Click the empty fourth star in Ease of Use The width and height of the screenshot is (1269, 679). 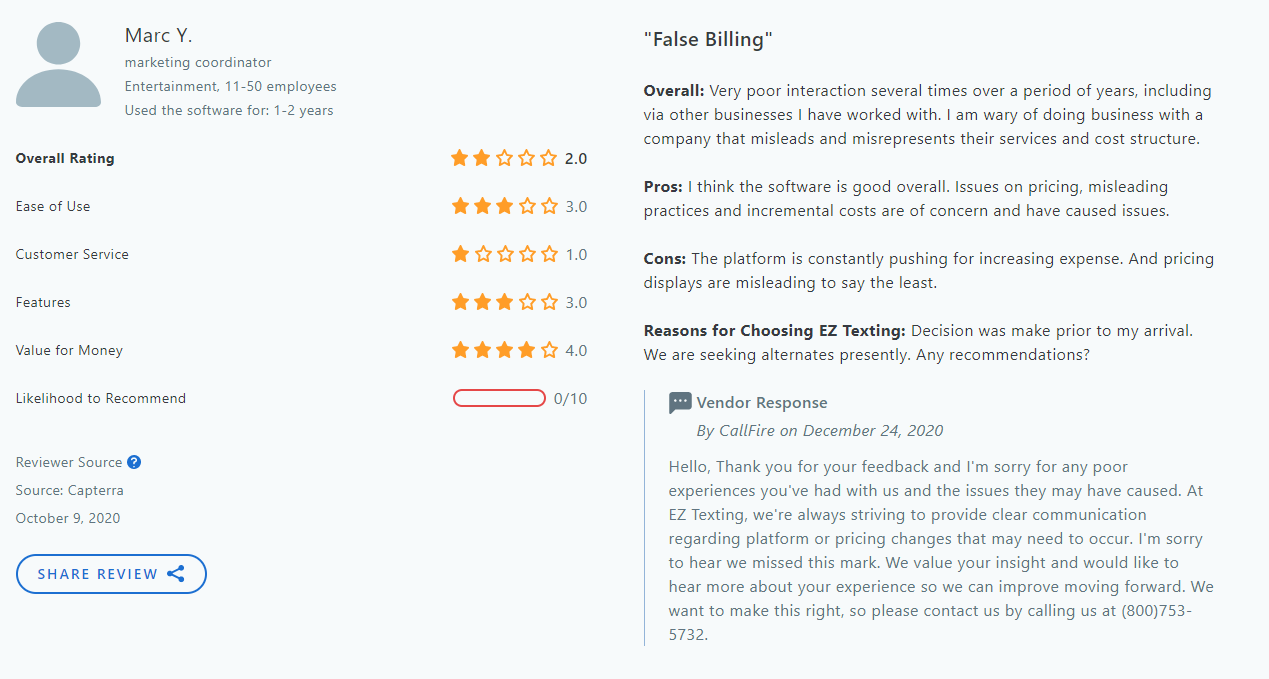pyautogui.click(x=525, y=206)
